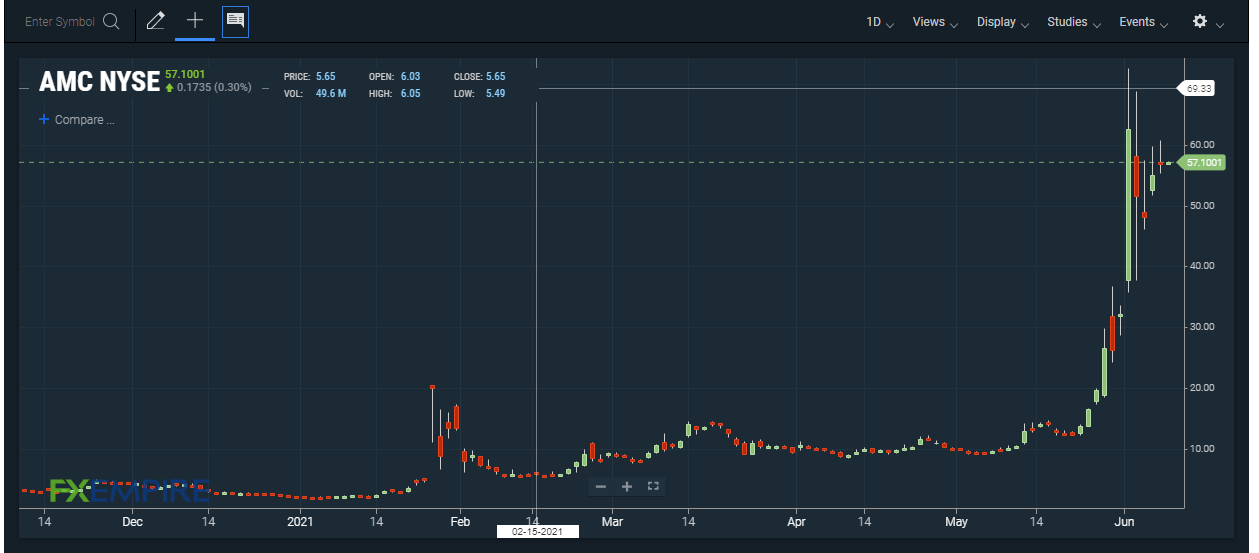Viewport: 1259px width, 553px height.
Task: Activate the crosshair plus tool
Action: pyautogui.click(x=195, y=20)
